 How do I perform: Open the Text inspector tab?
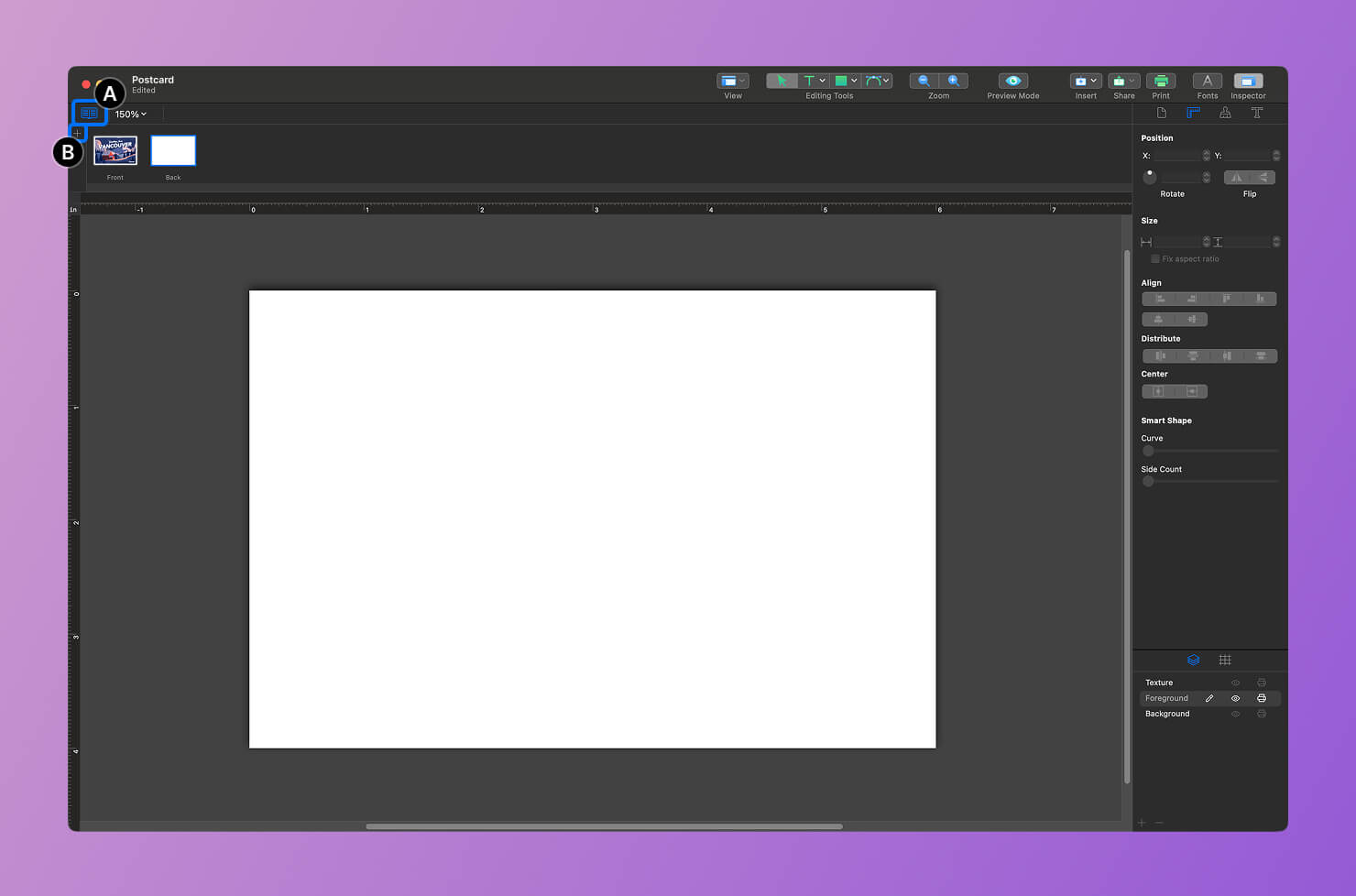(1257, 113)
